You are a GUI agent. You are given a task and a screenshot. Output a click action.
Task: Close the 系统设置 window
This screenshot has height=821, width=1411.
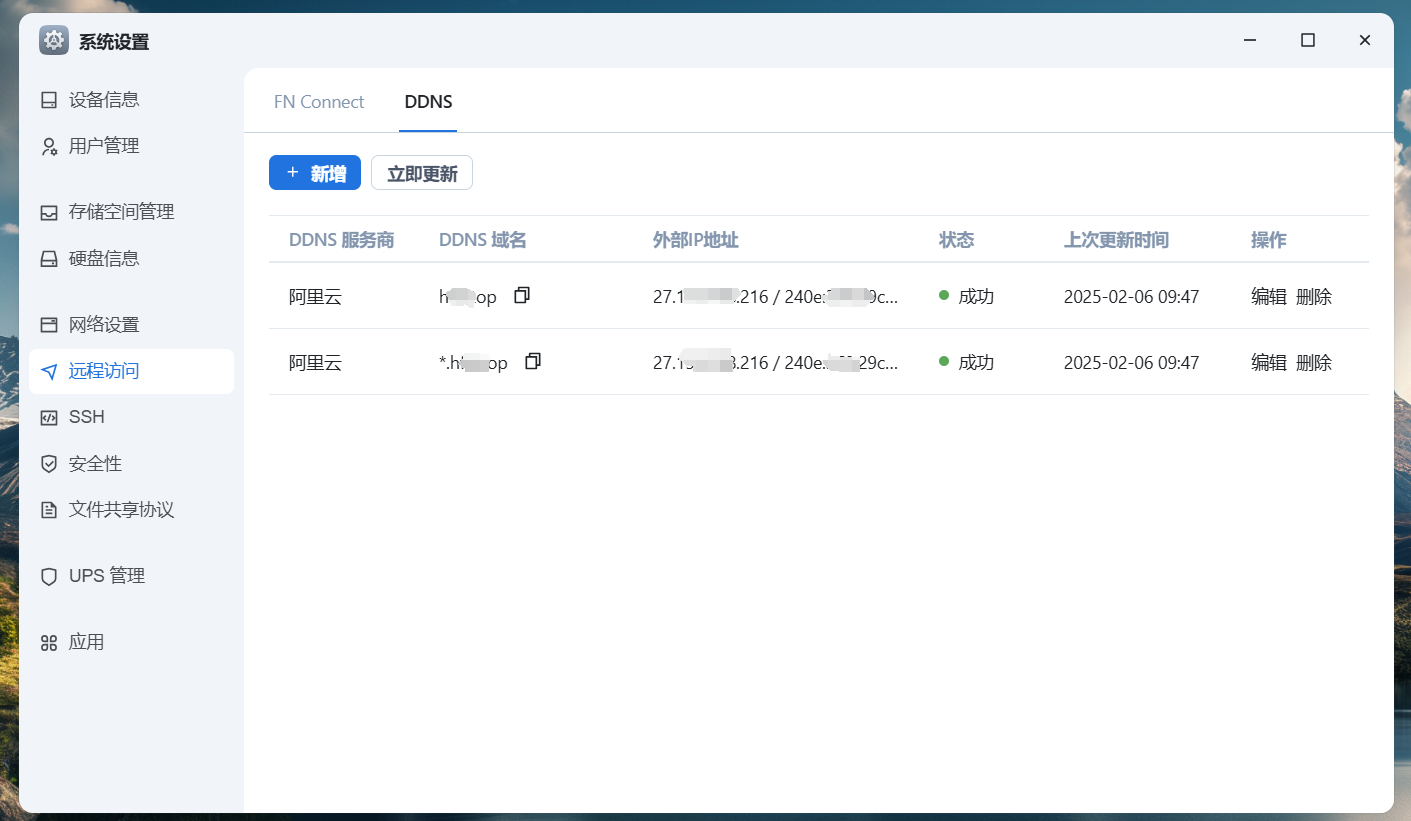click(x=1364, y=40)
